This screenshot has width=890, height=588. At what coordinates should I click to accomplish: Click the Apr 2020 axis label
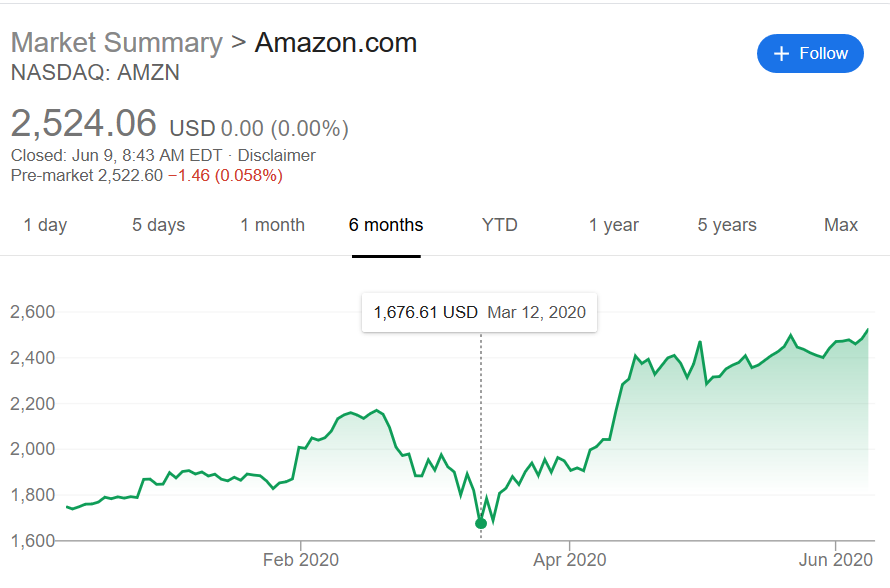coord(569,560)
